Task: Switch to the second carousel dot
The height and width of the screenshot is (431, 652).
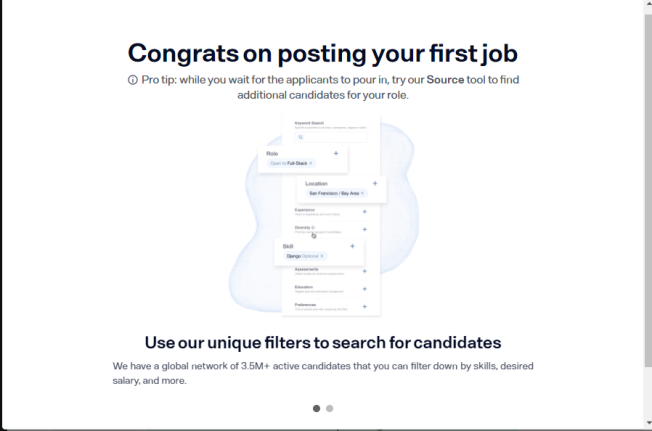Action: (x=330, y=408)
